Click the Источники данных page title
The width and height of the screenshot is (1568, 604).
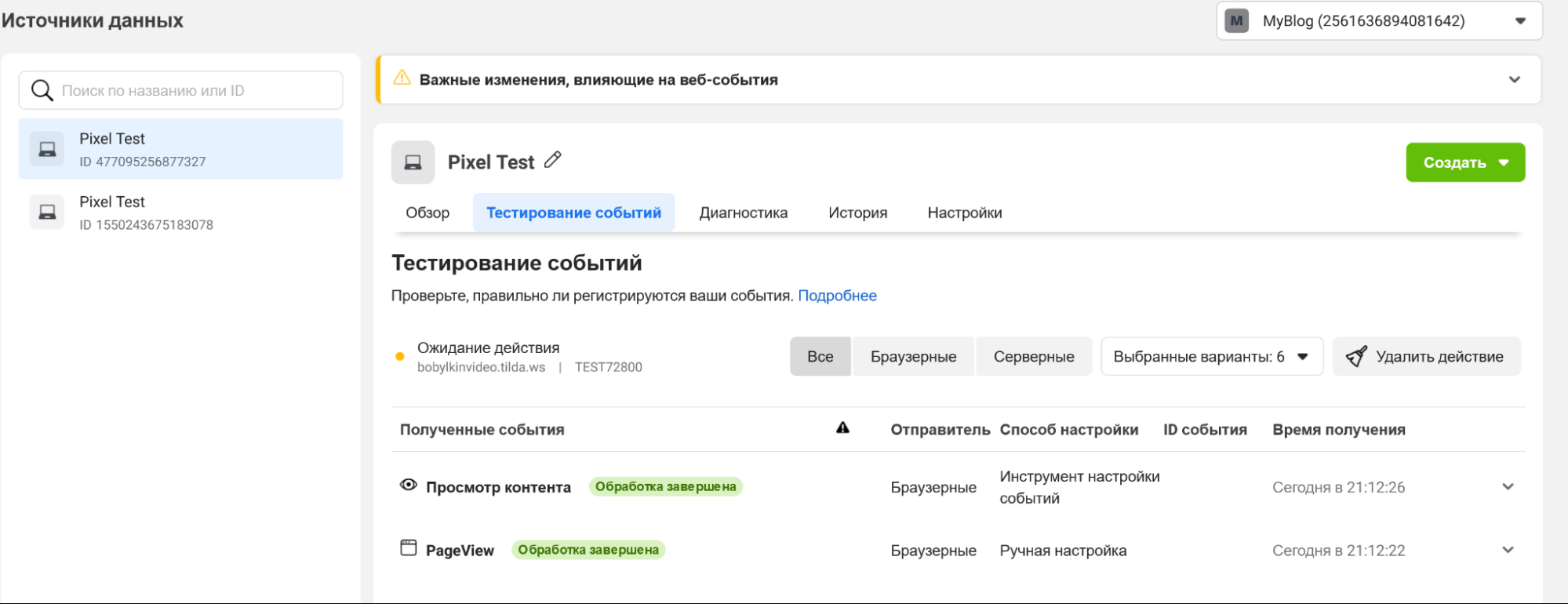point(92,20)
